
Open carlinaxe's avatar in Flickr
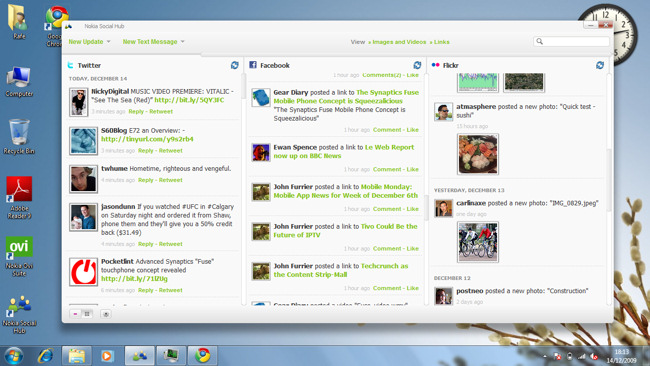pyautogui.click(x=443, y=208)
